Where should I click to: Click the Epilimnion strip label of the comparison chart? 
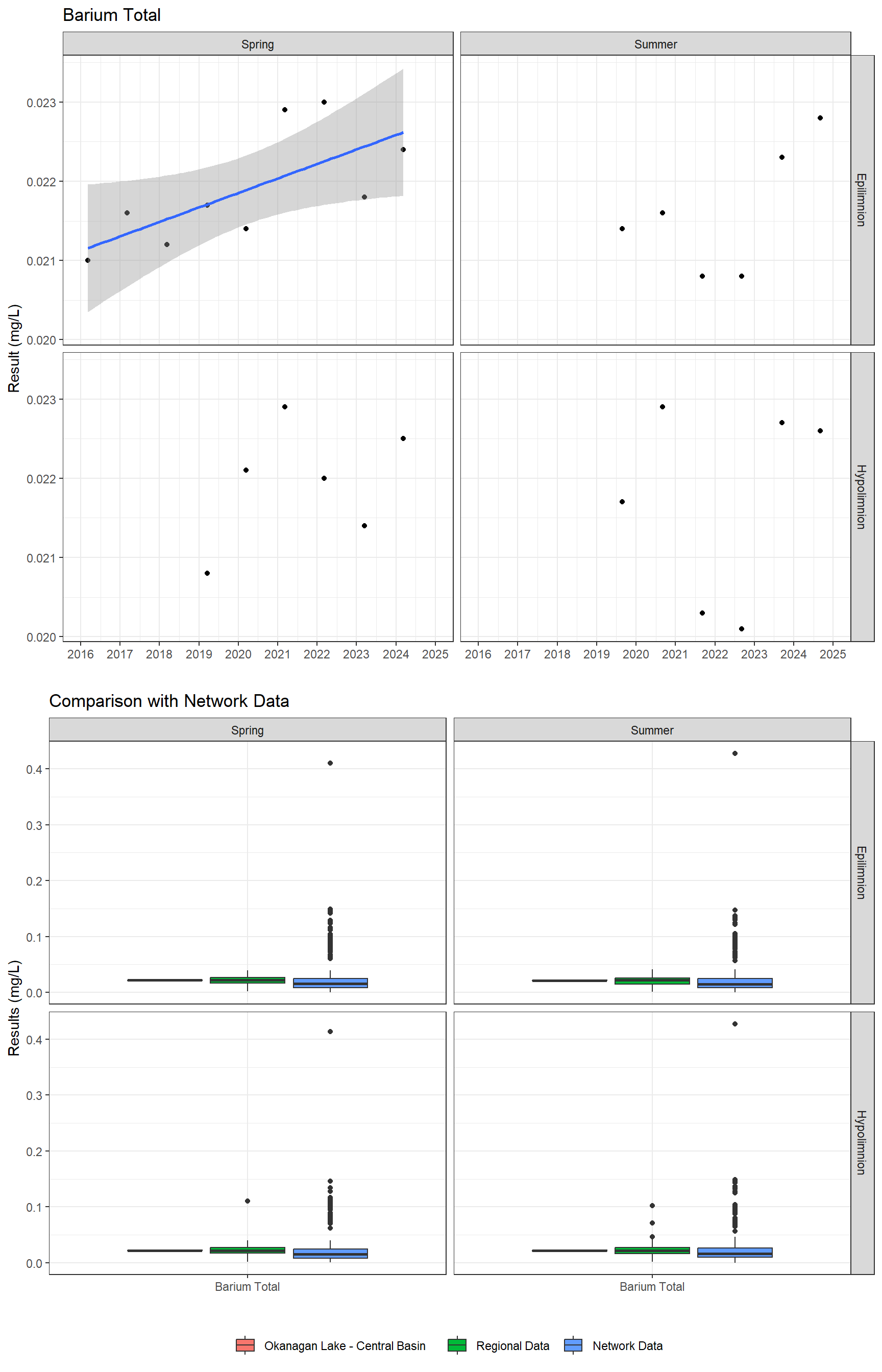coord(862,872)
